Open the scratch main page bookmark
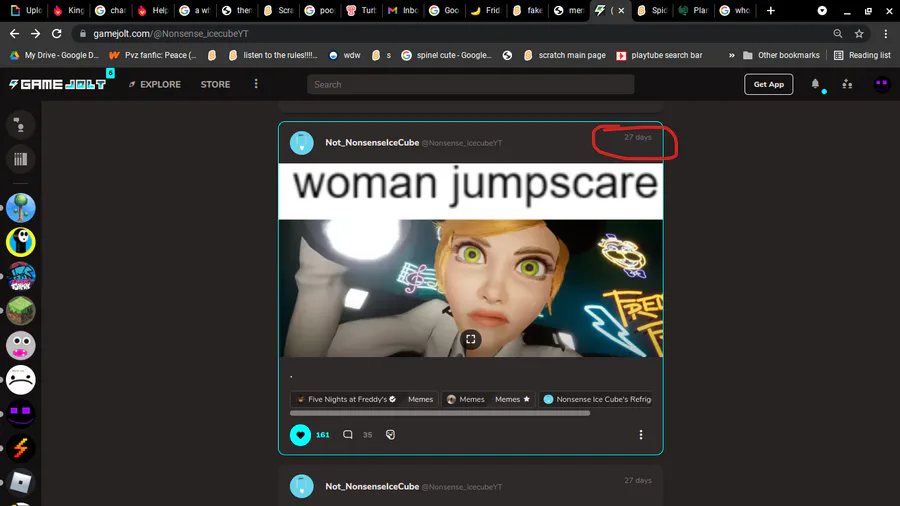Image resolution: width=900 pixels, height=506 pixels. point(565,55)
